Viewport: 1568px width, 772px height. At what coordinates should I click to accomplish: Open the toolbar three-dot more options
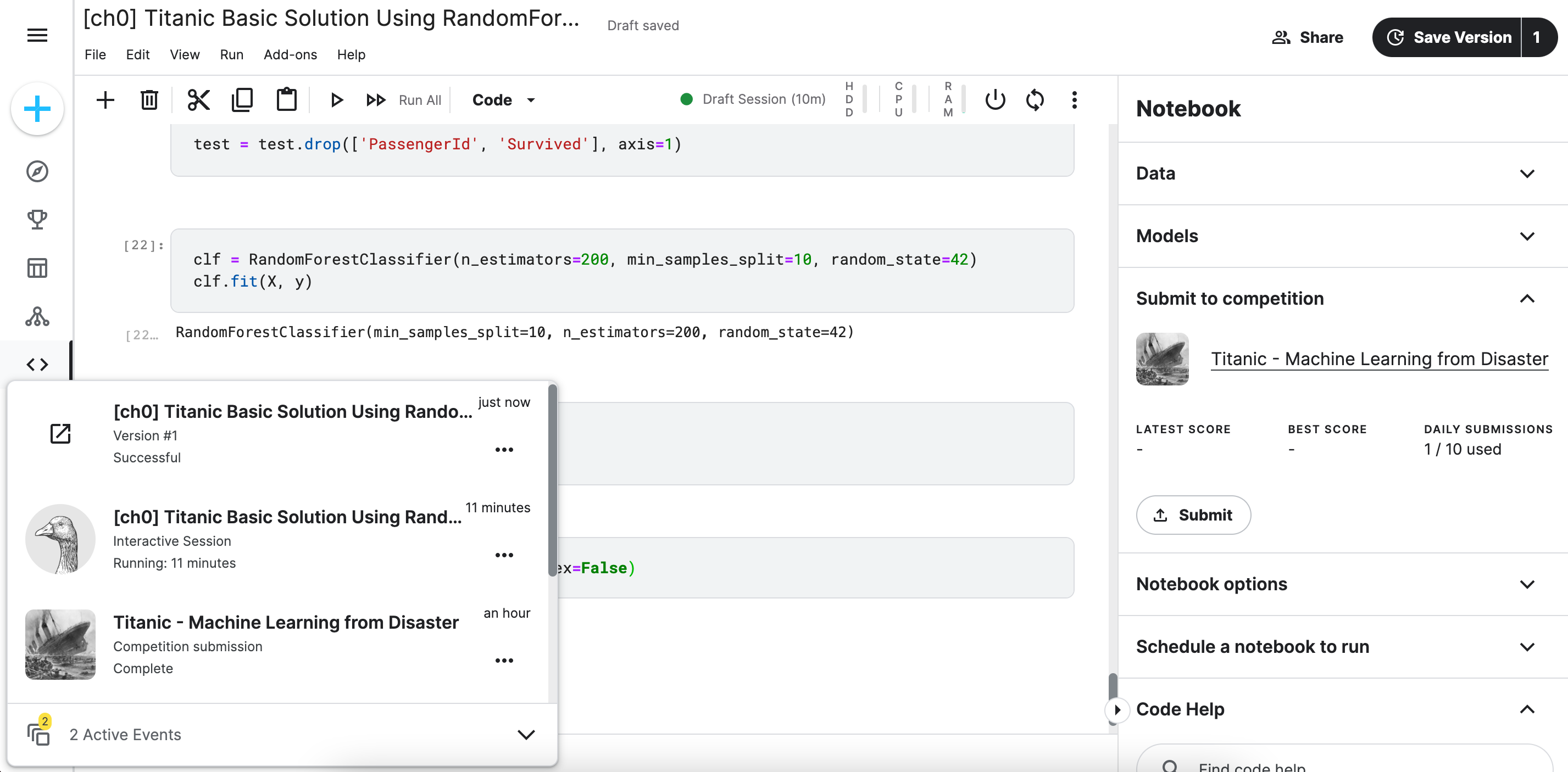click(x=1074, y=100)
